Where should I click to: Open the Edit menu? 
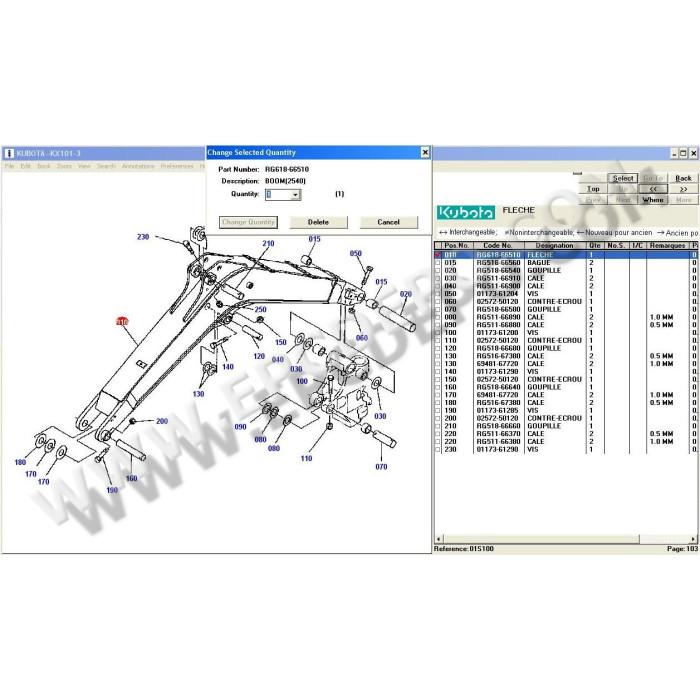coord(25,166)
